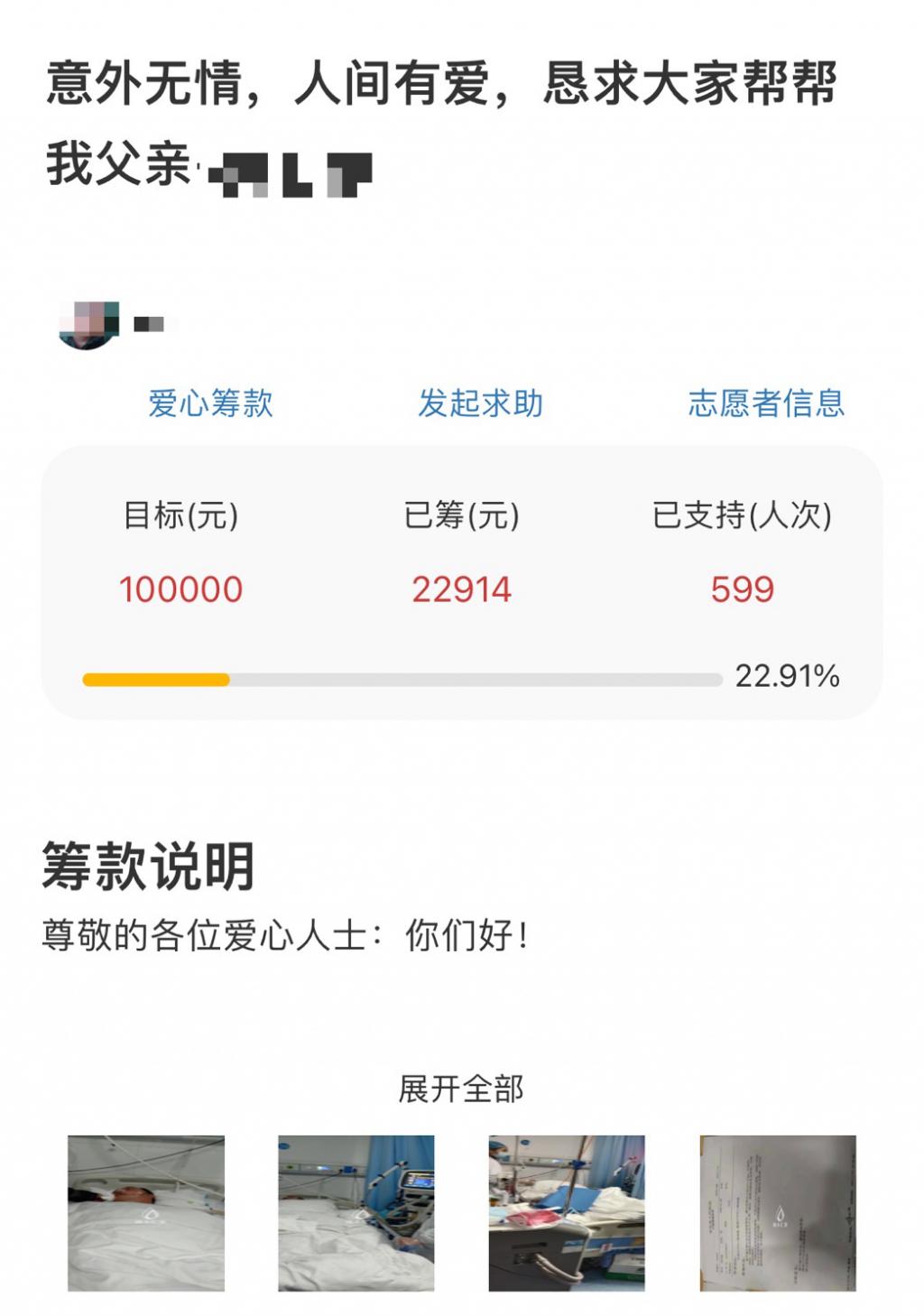
Task: Tap the supporter count 599
Action: pos(742,589)
